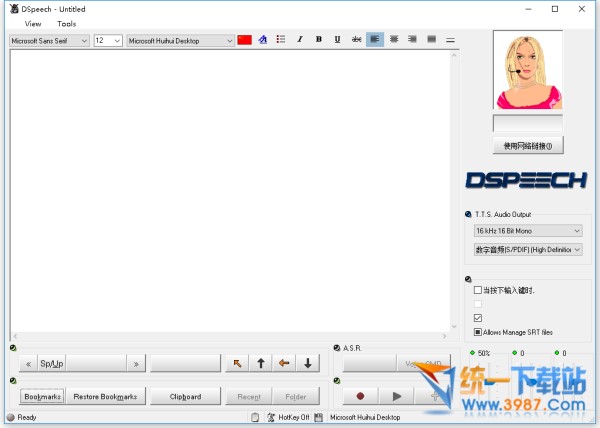Click the icon beside A.S.R. label
This screenshot has height=428, width=600.
coord(337,348)
